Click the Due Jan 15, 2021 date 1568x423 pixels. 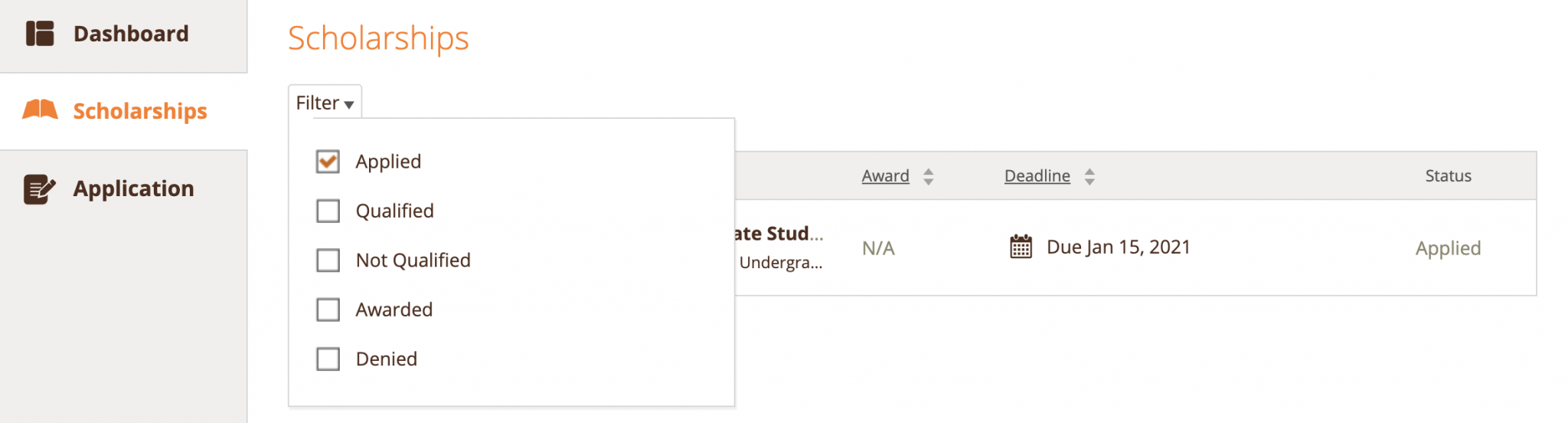click(x=1118, y=247)
